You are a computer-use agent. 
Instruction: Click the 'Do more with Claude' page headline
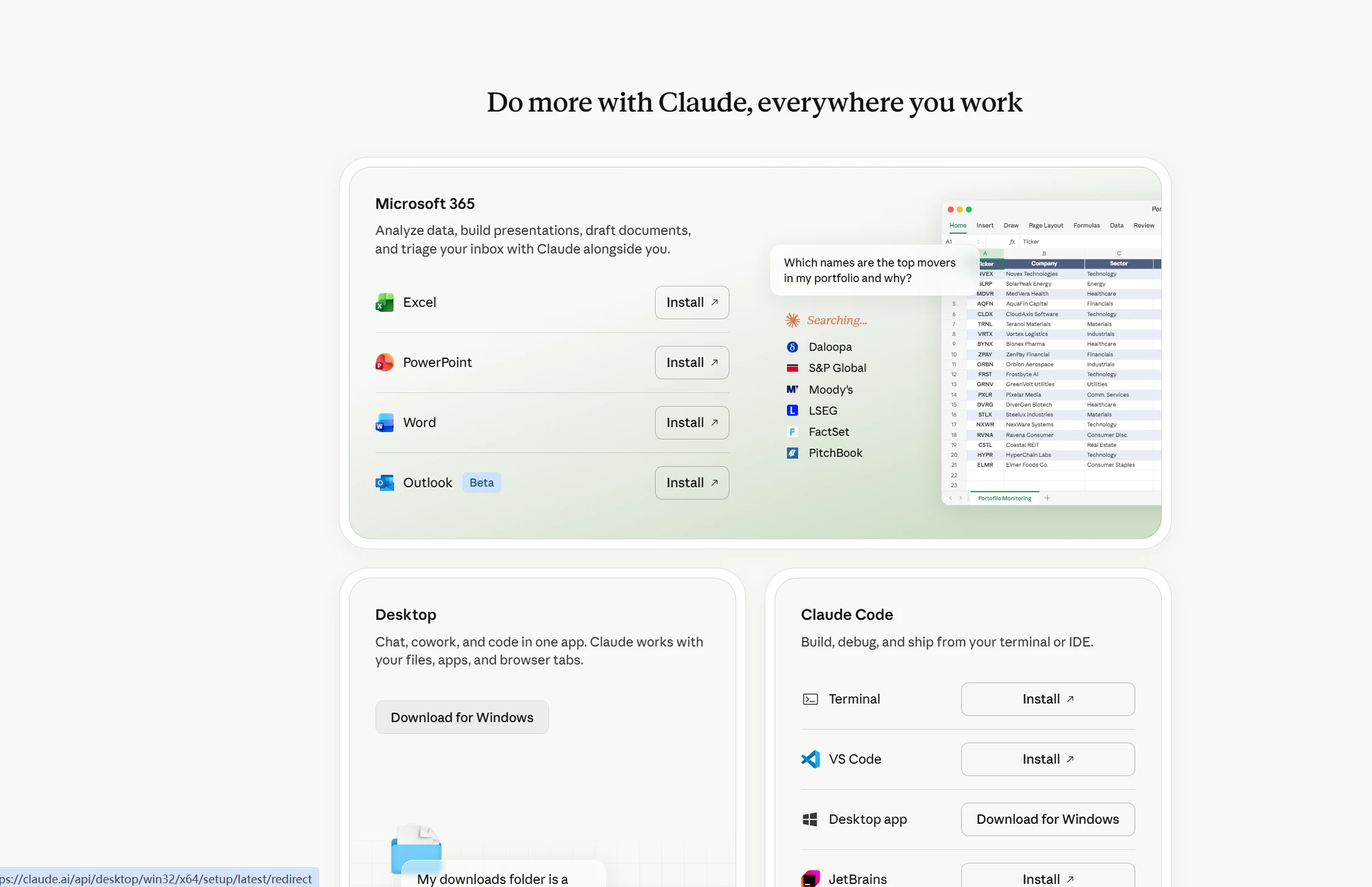[754, 103]
